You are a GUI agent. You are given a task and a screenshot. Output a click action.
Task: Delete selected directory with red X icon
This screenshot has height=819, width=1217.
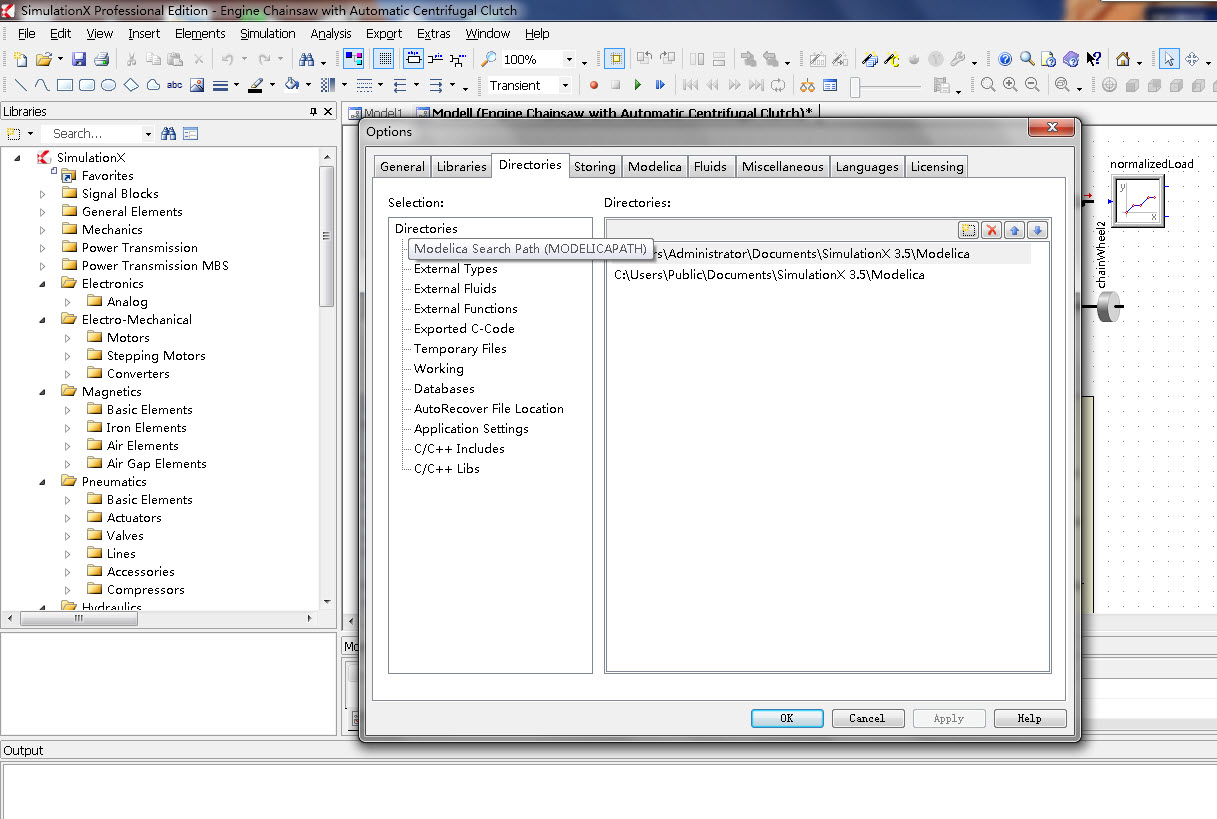991,230
